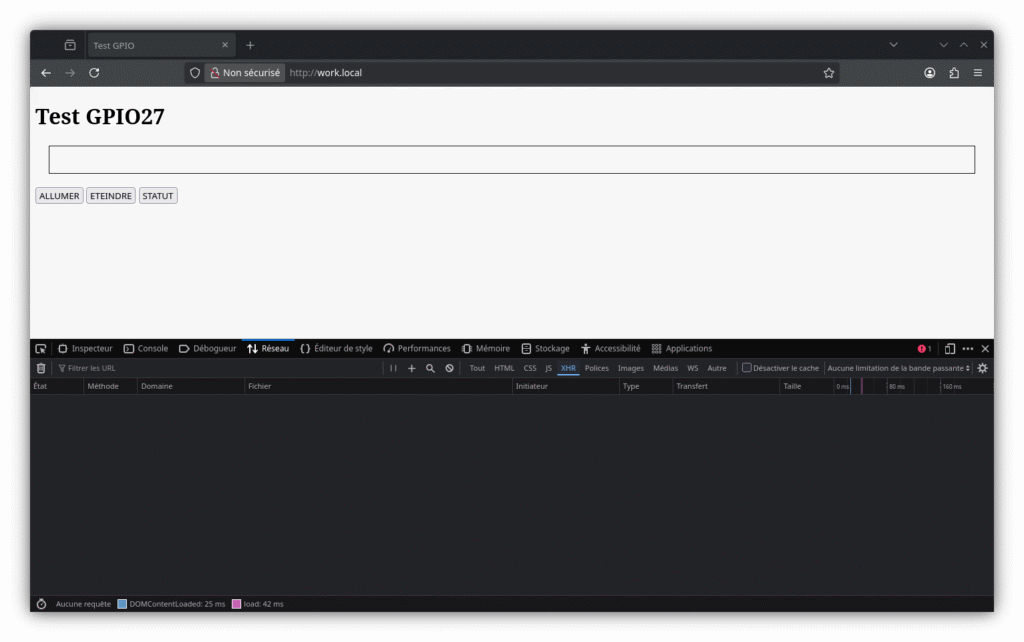Open network settings gear
Viewport: 1024px width, 642px height.
(x=982, y=368)
